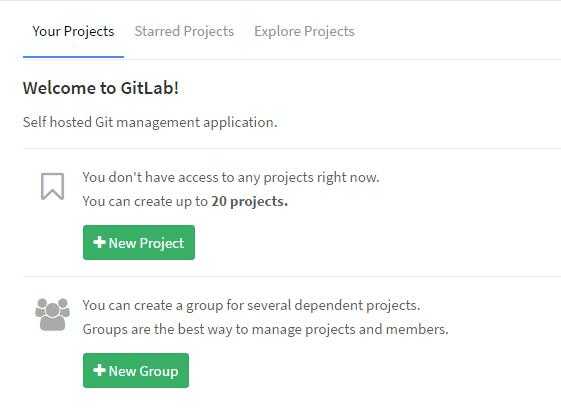Click the gray group people icon
561x409 pixels.
(x=52, y=314)
